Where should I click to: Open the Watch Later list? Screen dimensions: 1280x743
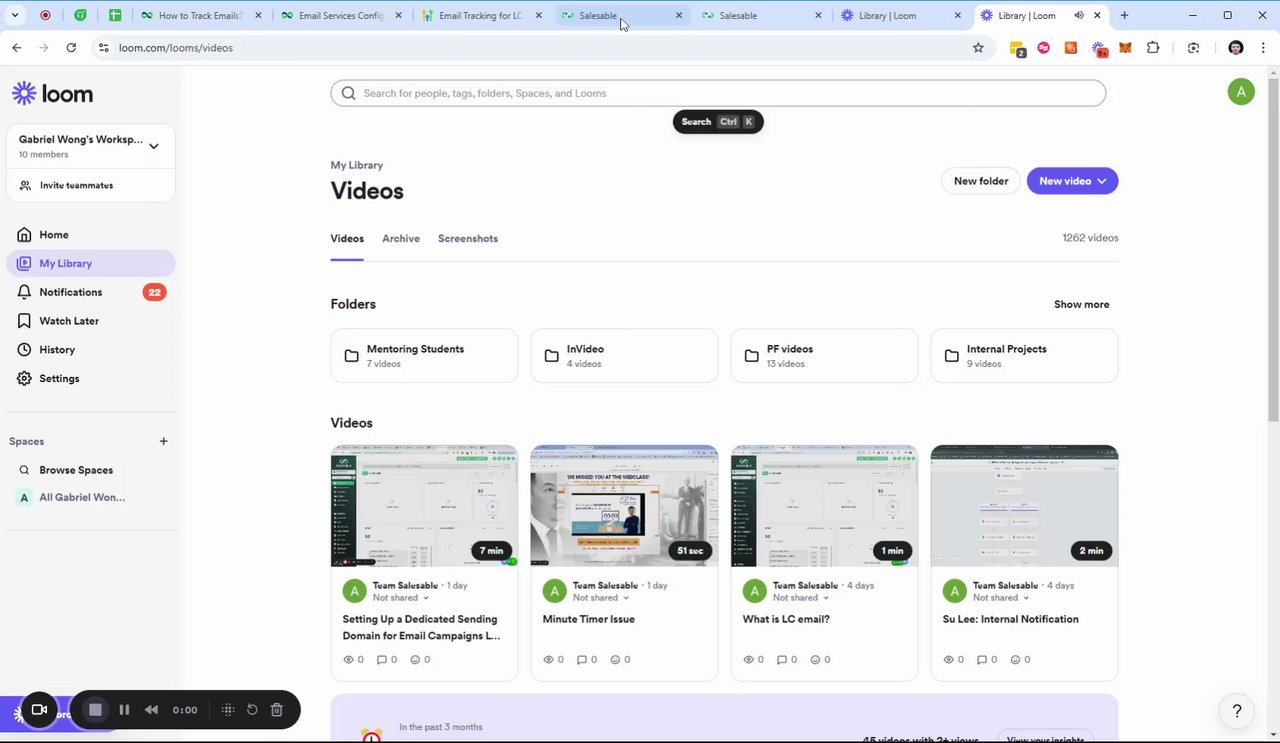[68, 321]
